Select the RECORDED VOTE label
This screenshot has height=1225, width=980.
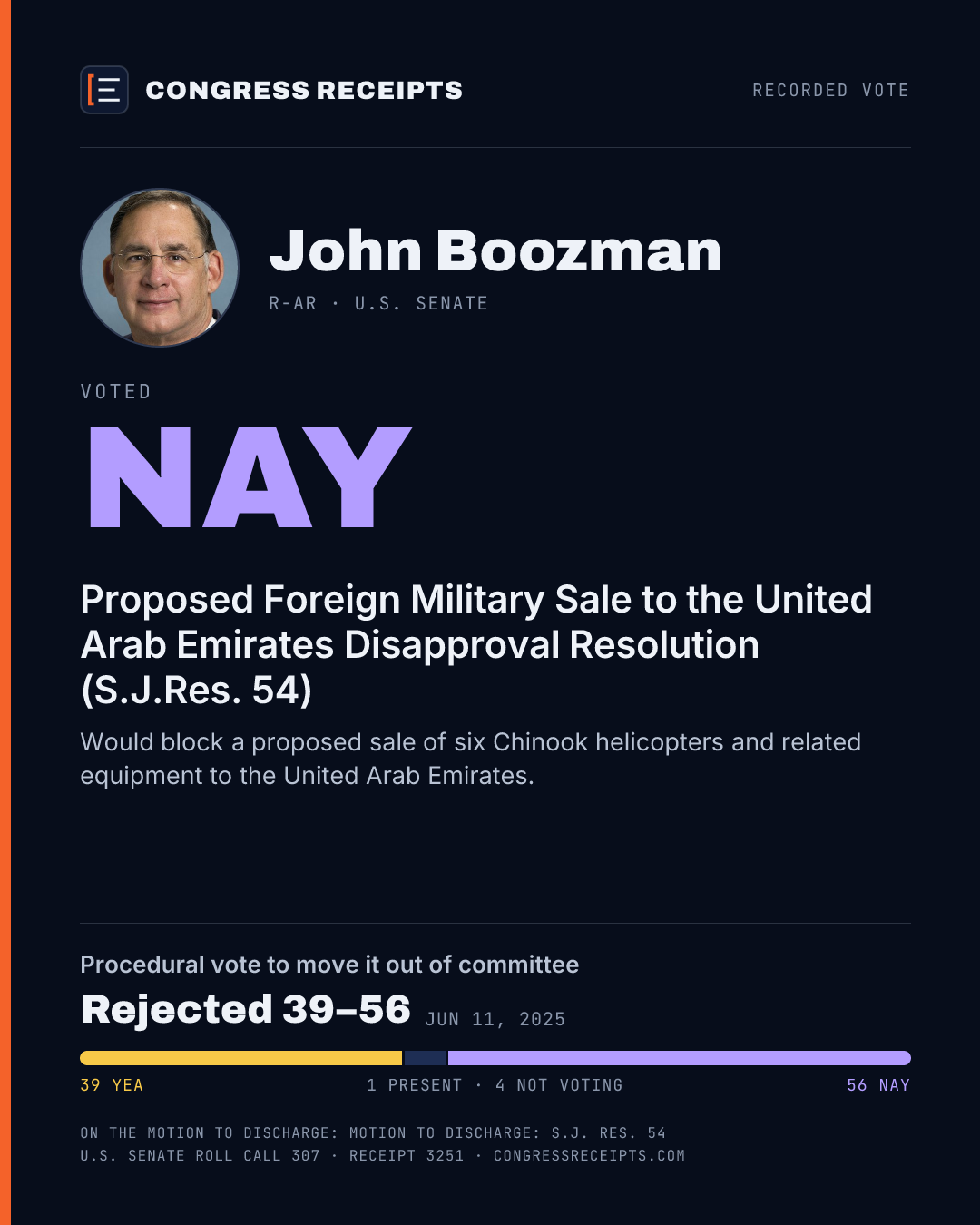point(830,90)
